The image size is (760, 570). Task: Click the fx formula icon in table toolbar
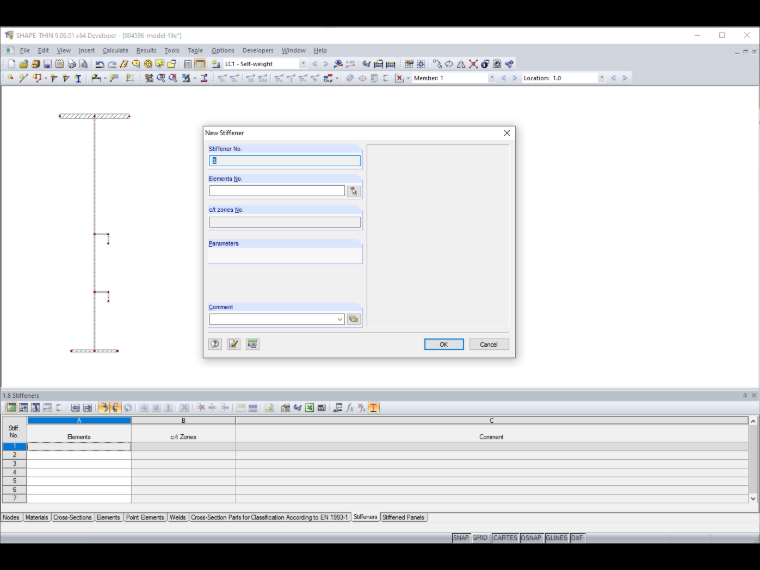point(350,408)
